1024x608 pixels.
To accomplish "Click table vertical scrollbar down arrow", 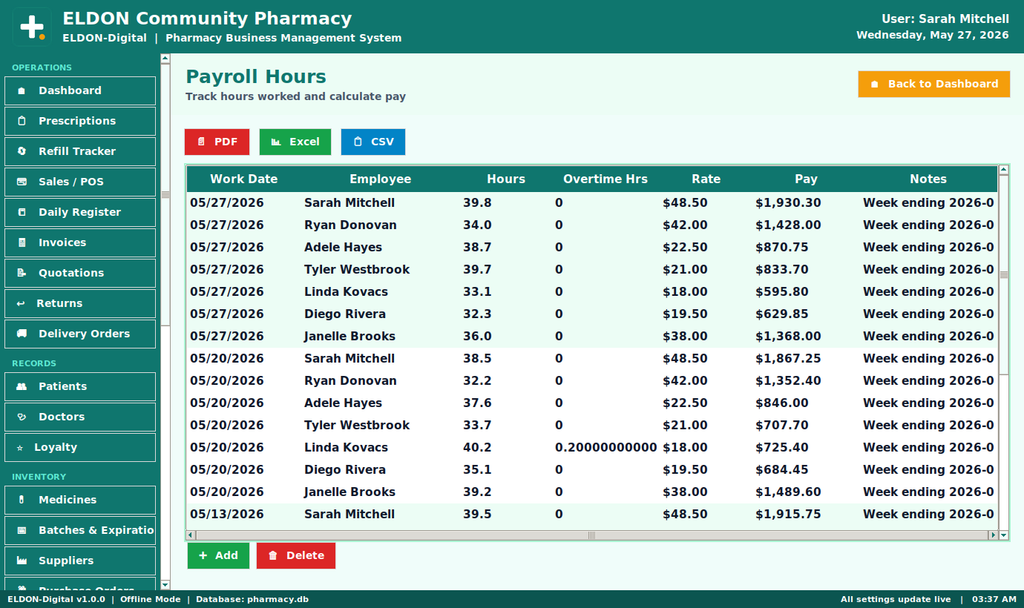I will click(1004, 535).
